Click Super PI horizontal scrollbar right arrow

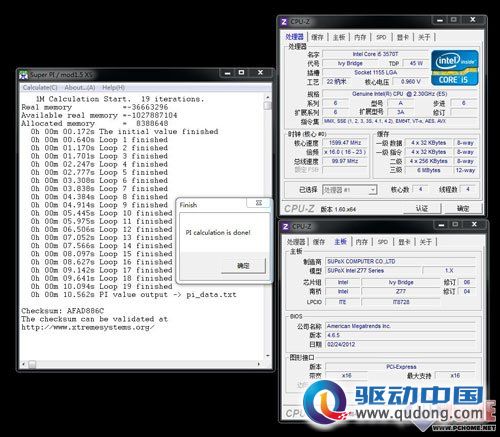[x=259, y=364]
